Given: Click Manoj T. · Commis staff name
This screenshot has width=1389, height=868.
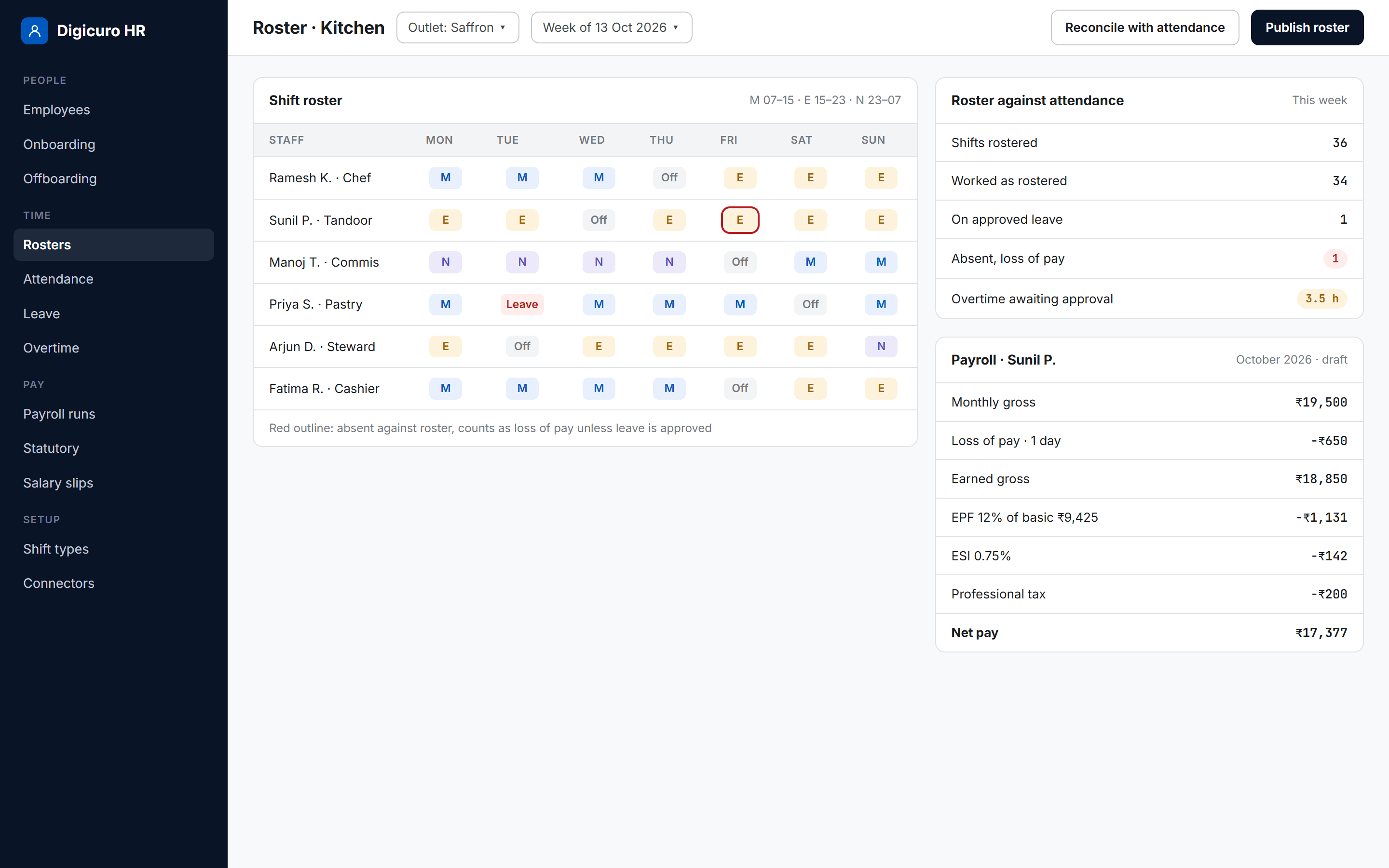Looking at the screenshot, I should [324, 262].
